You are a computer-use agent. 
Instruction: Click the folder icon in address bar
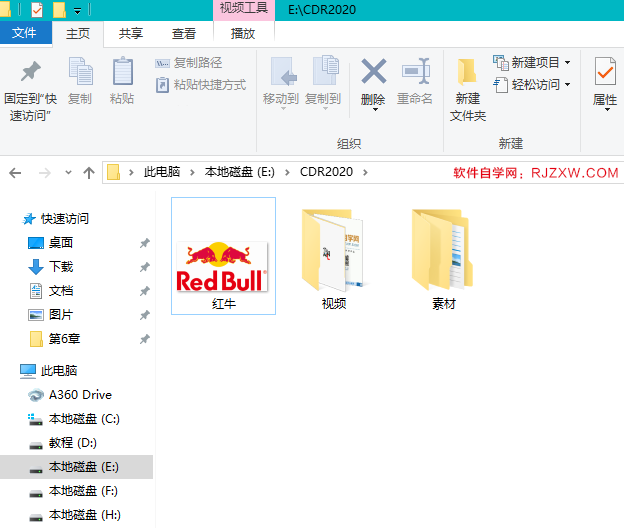pos(113,172)
